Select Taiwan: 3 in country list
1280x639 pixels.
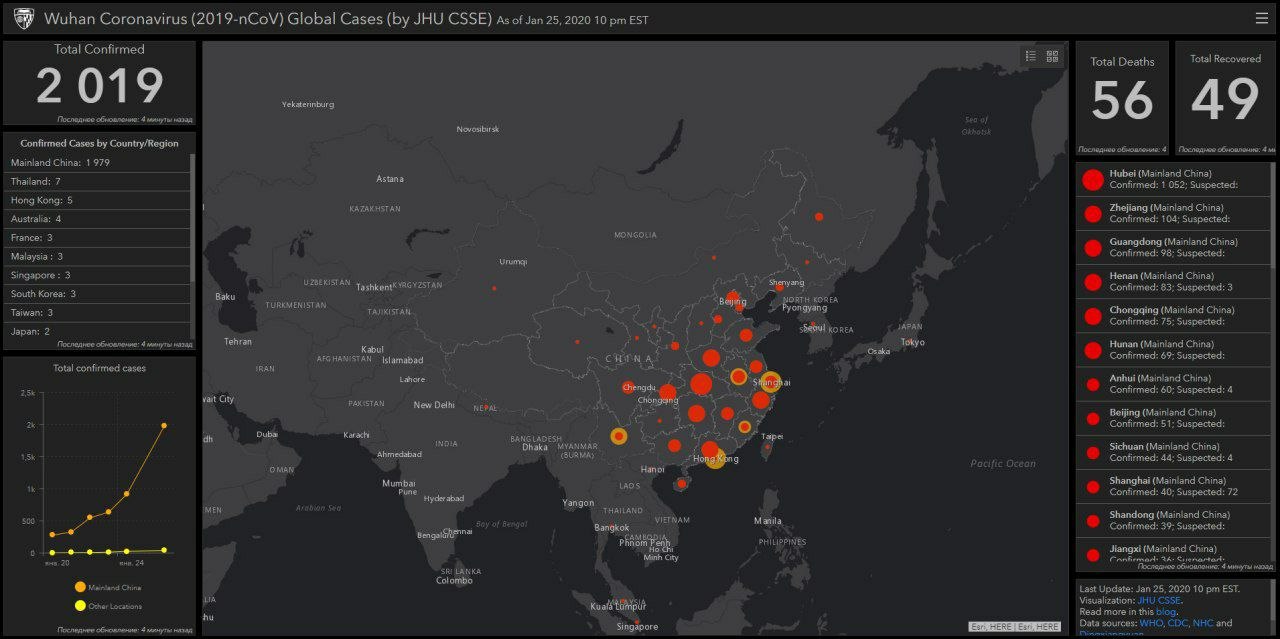point(97,312)
